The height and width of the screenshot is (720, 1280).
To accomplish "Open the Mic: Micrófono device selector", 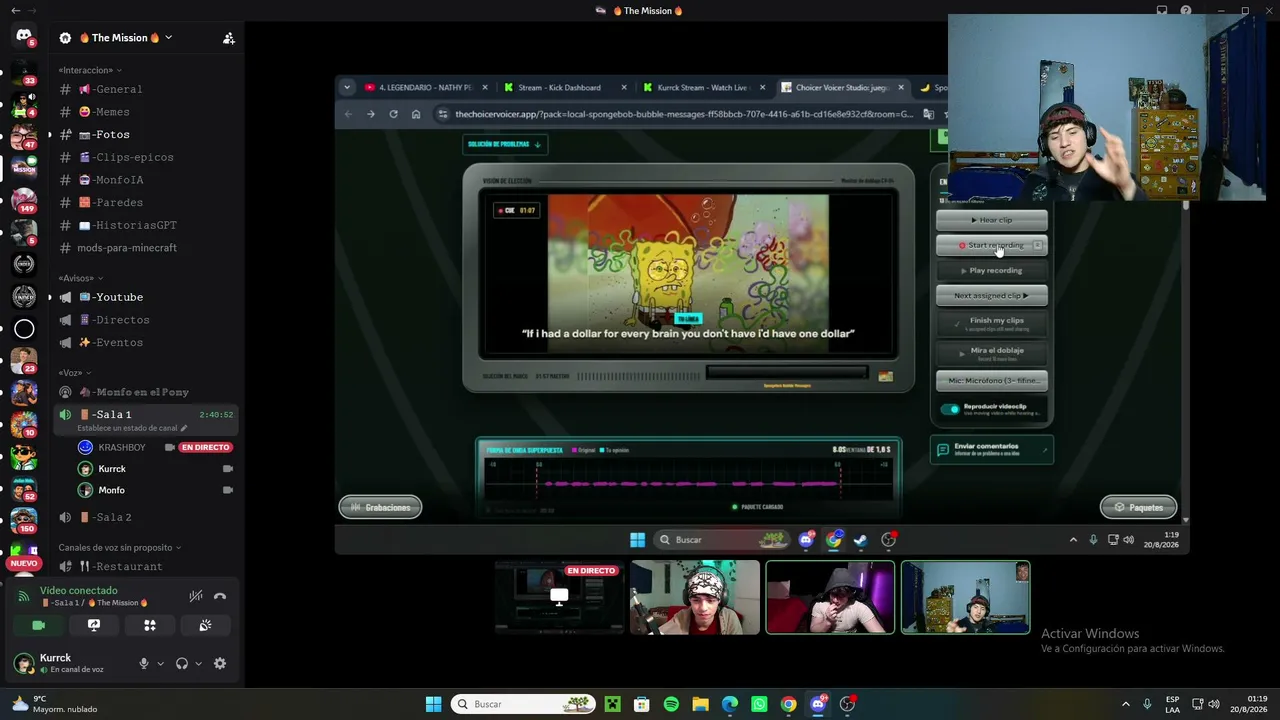I will pos(992,380).
